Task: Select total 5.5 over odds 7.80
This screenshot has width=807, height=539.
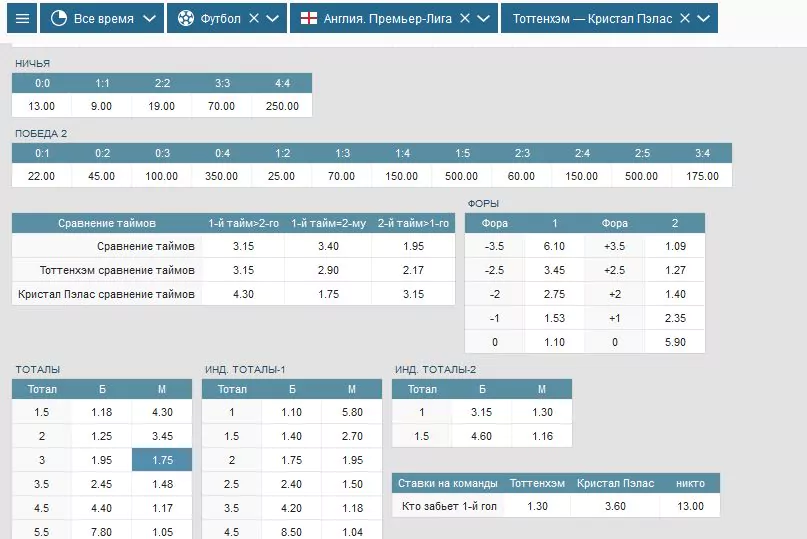Action: [x=101, y=532]
